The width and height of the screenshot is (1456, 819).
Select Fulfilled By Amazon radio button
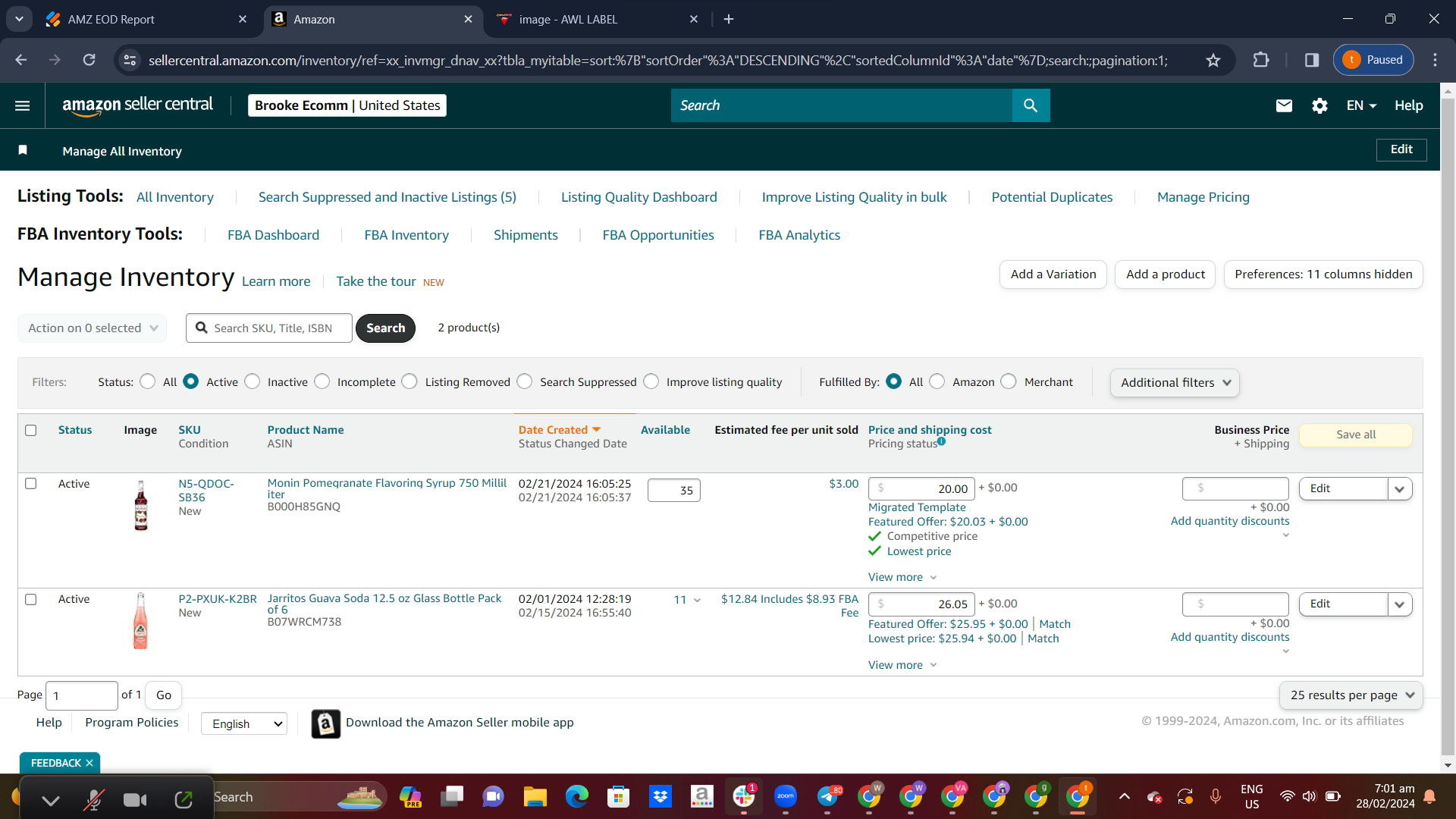coord(937,381)
